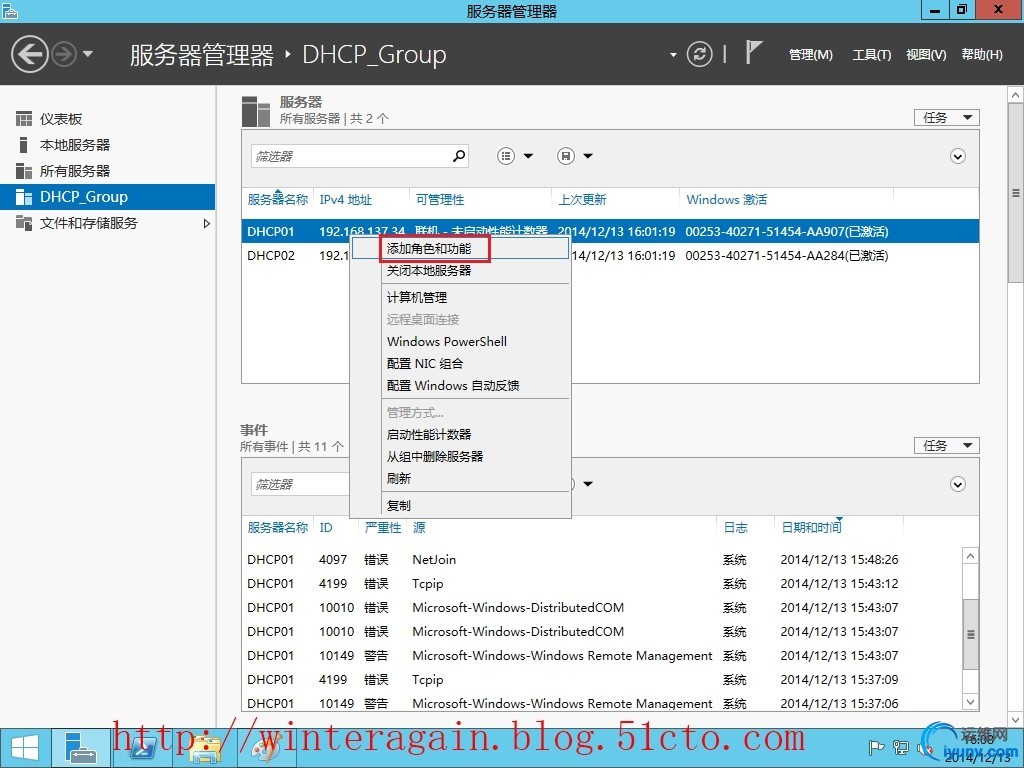Screen dimensions: 1024x768
Task: Choose 刷新 in the context menu
Action: 460,478
